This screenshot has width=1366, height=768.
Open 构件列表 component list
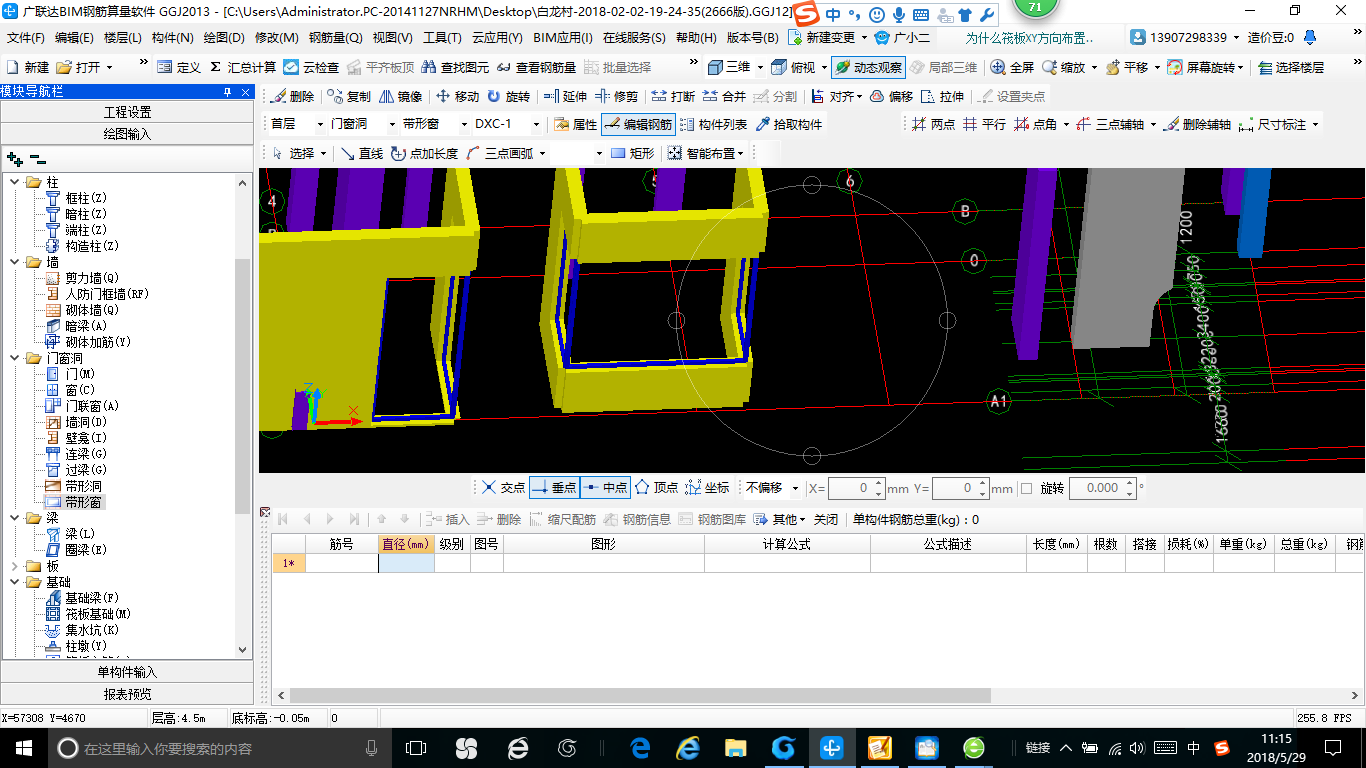tap(713, 124)
